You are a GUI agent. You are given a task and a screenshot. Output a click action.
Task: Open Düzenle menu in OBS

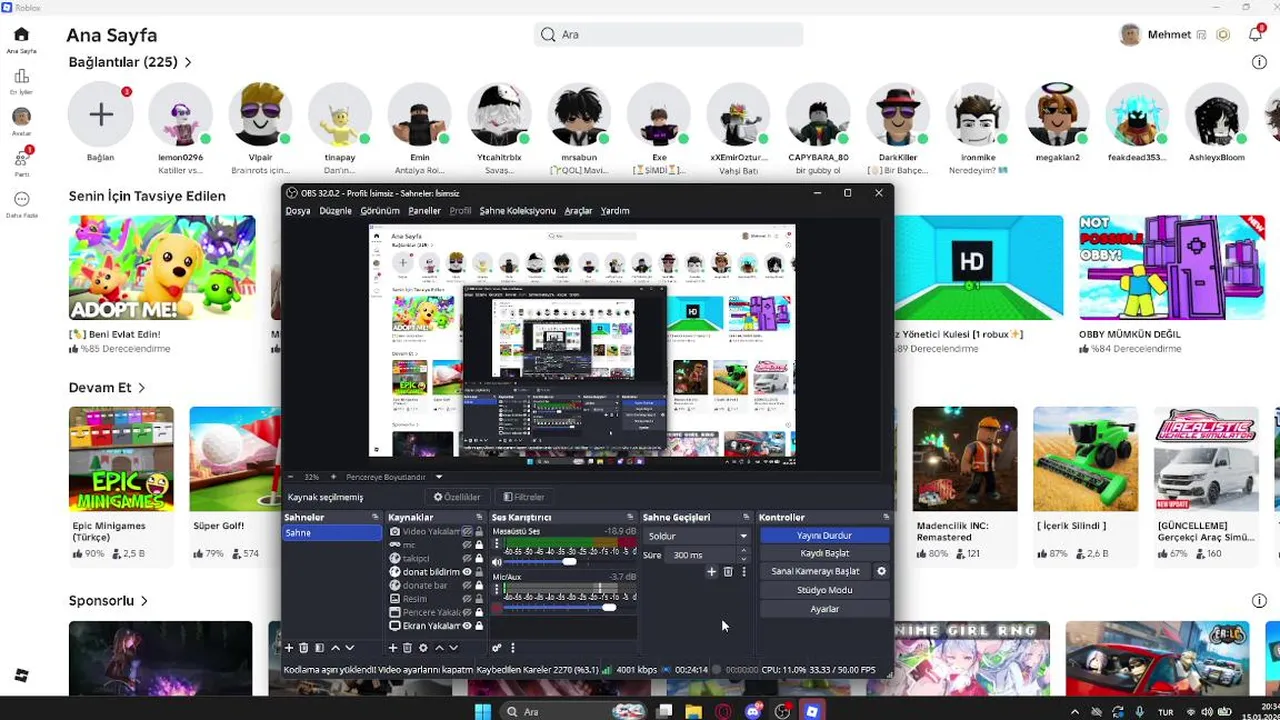[335, 211]
